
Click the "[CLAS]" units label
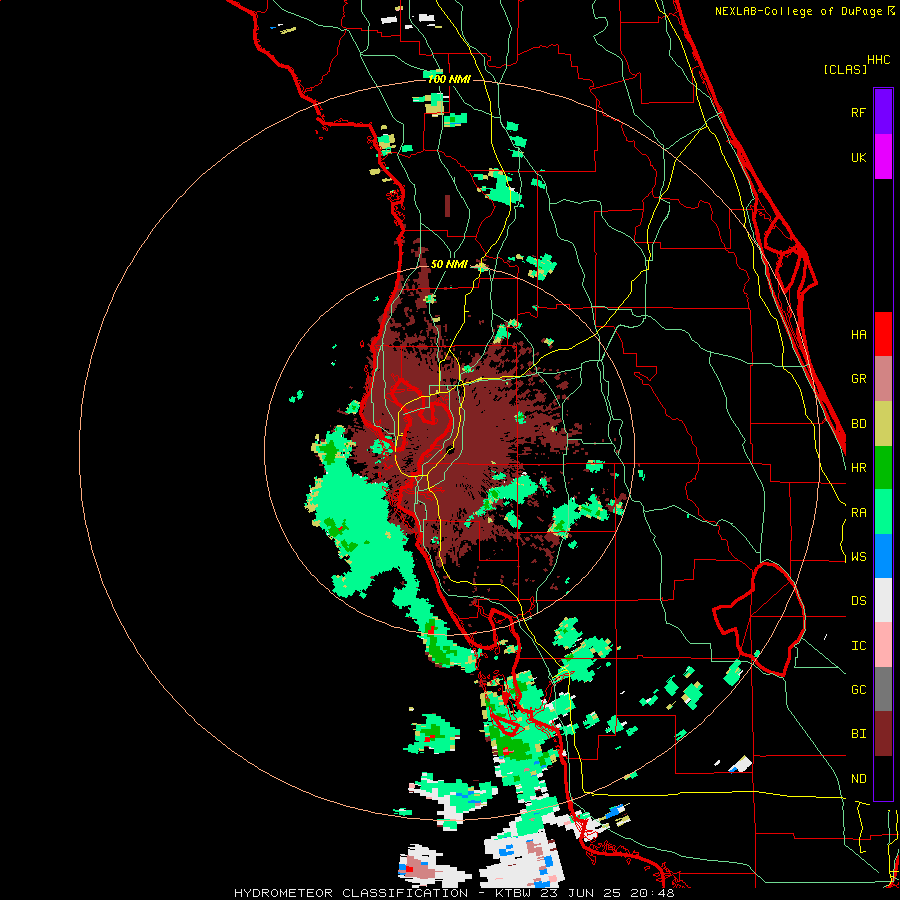pos(845,70)
